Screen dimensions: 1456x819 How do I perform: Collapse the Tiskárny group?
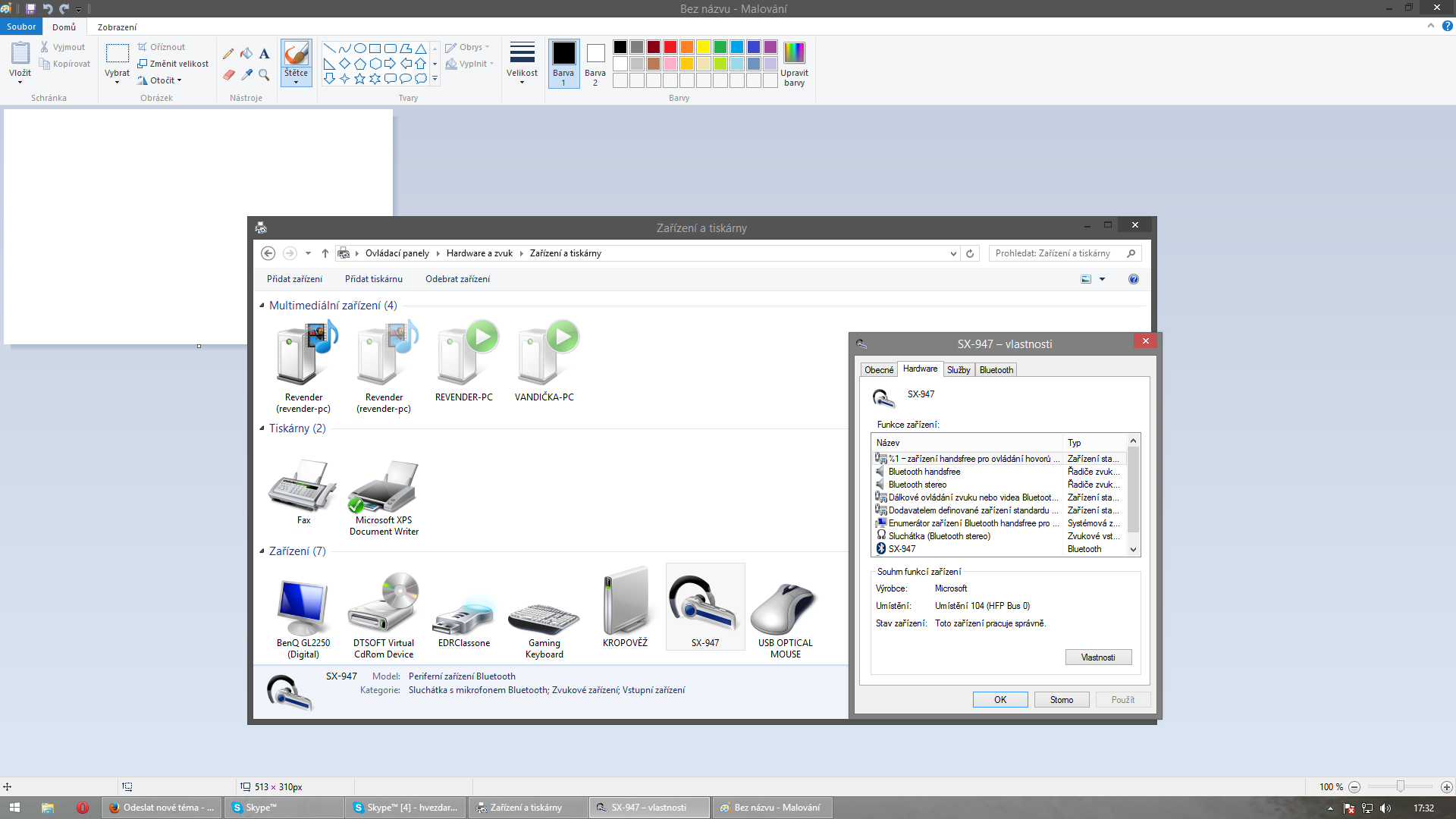(262, 428)
